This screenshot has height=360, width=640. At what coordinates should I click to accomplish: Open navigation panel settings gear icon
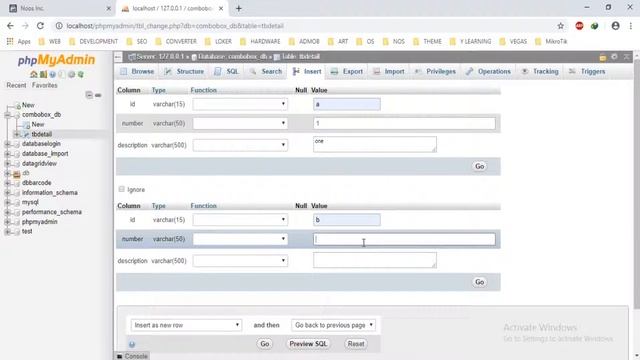pos(71,74)
